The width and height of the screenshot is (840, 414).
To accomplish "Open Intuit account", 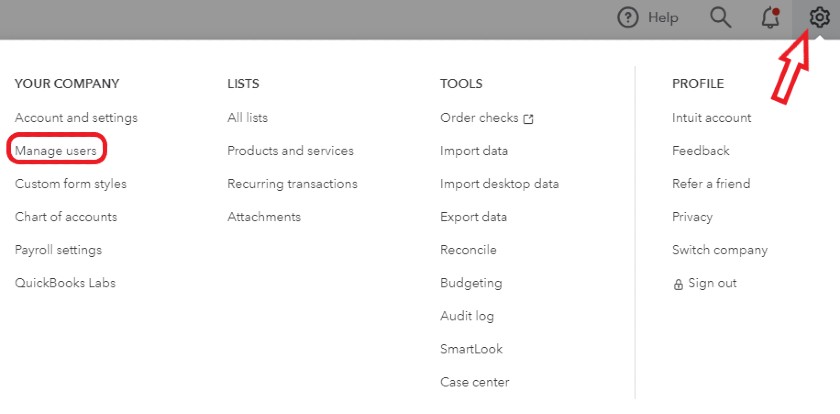I will [712, 118].
